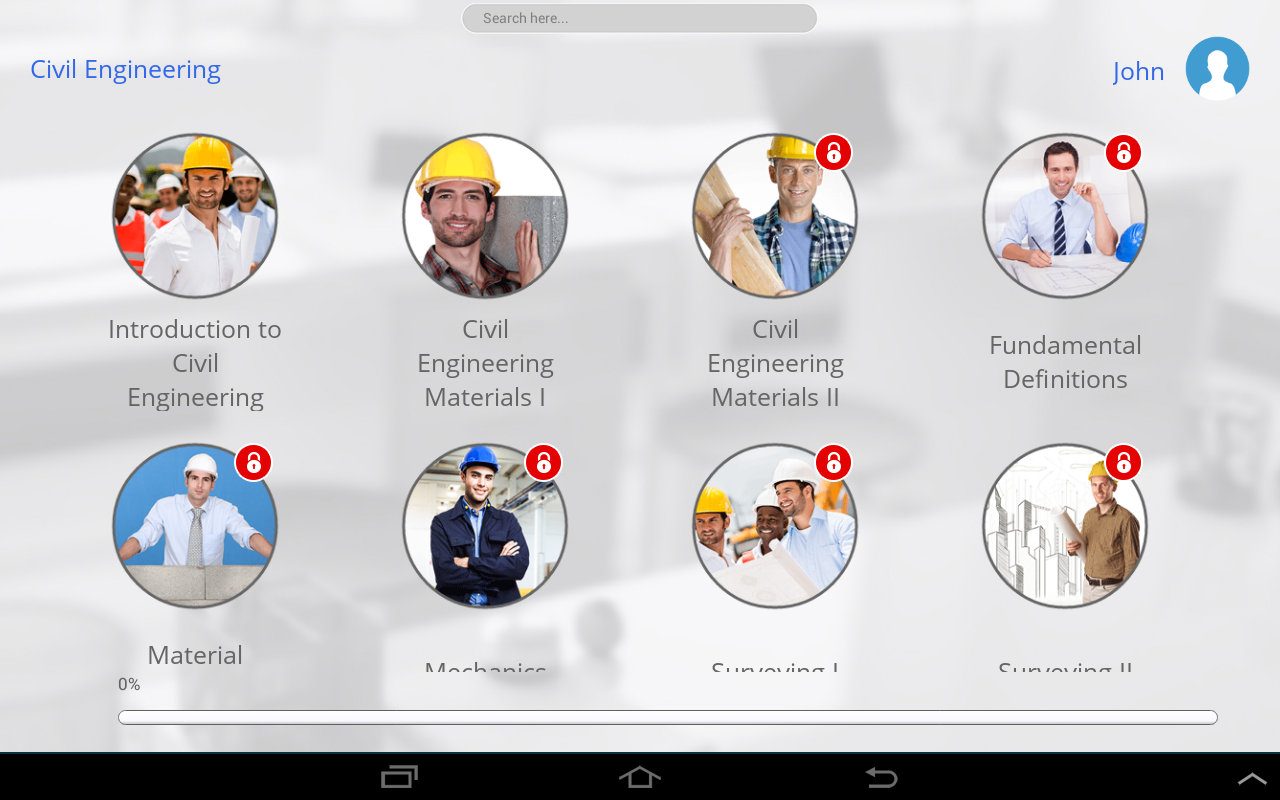The height and width of the screenshot is (800, 1280).
Task: Tap the lock badge on Surveying II
Action: coord(1122,462)
